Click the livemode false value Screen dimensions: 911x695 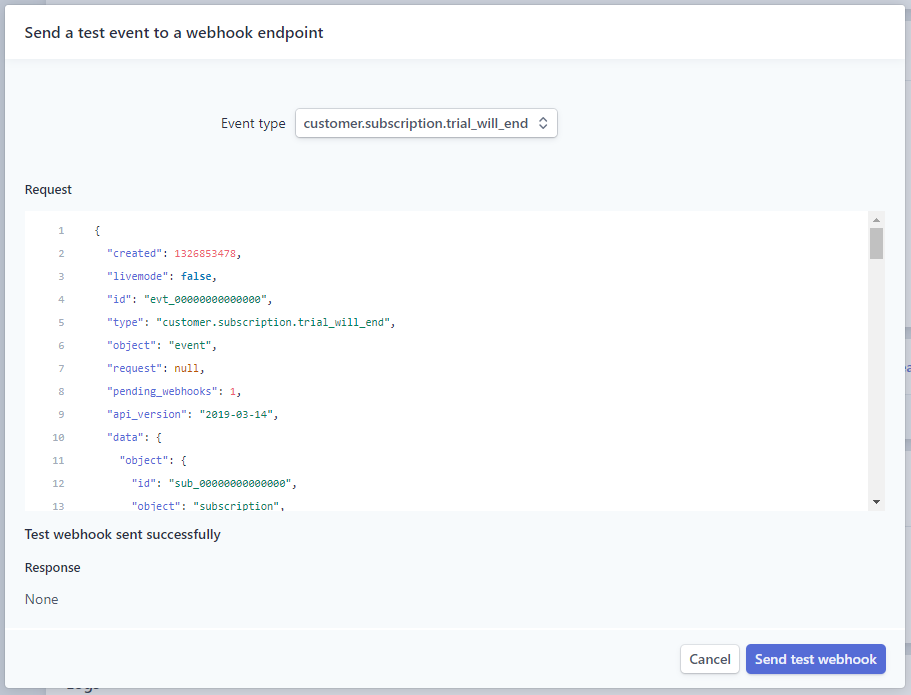197,277
